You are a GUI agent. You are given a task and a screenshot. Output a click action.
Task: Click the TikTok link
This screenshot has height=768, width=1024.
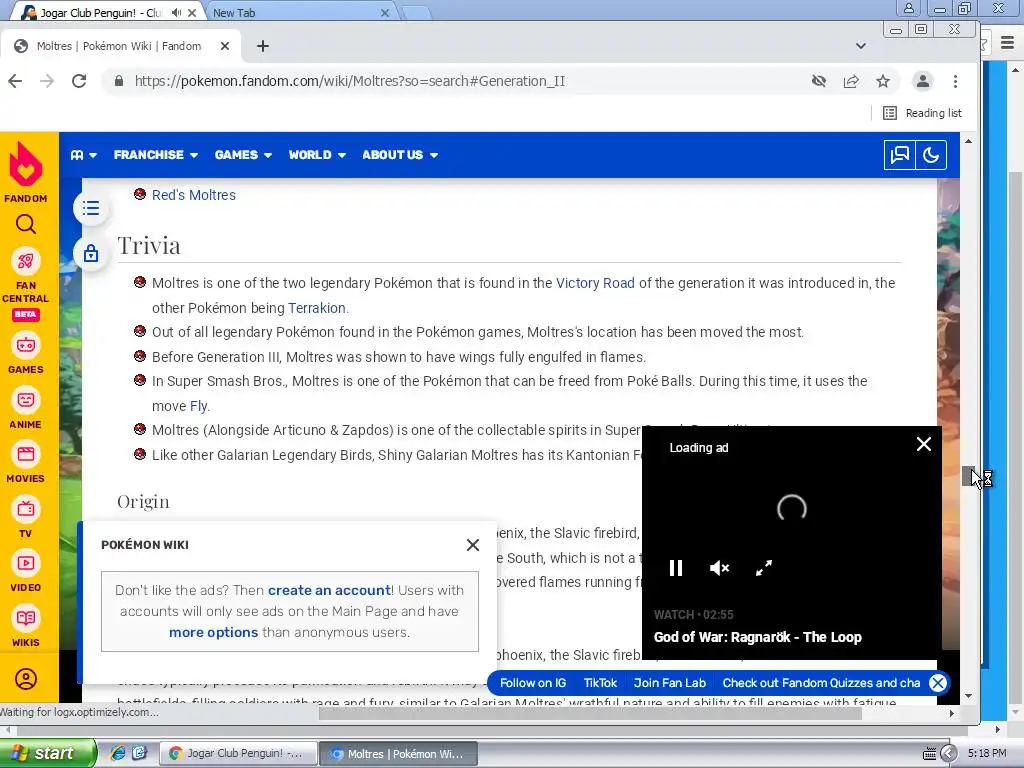[x=600, y=683]
